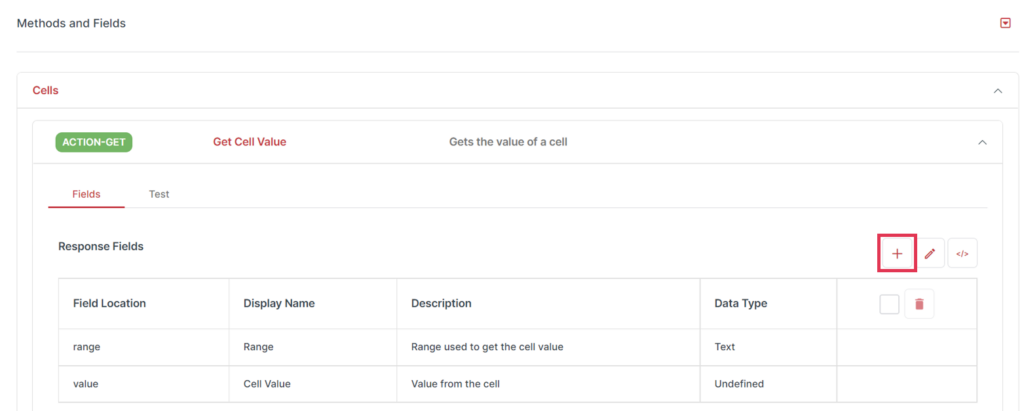Edit response fields with the pencil icon
1024x411 pixels.
click(x=930, y=254)
